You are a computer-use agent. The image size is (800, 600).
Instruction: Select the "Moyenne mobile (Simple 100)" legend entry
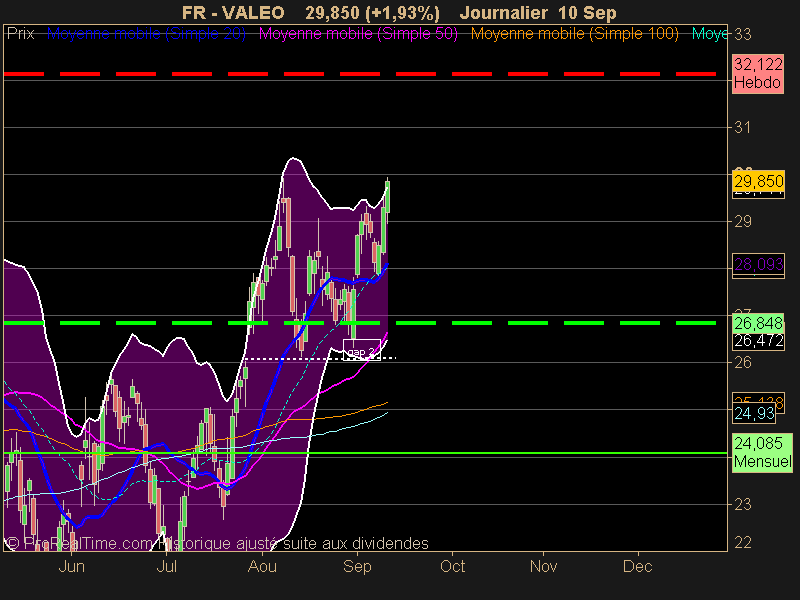click(574, 34)
